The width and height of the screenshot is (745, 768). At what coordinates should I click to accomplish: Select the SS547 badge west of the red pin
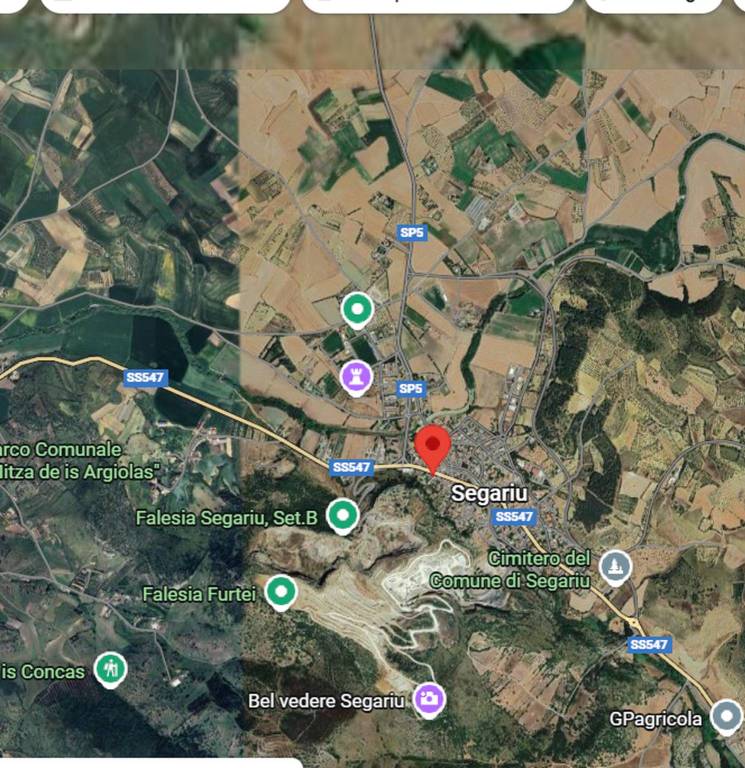point(351,467)
